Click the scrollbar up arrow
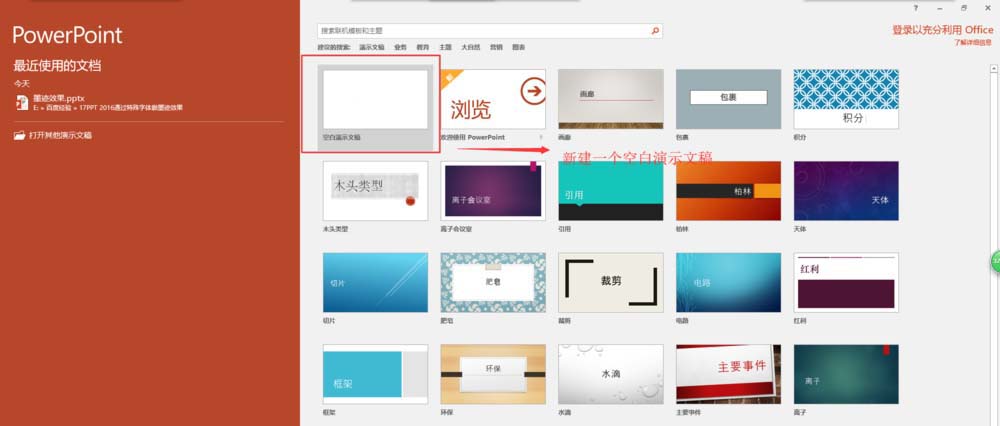This screenshot has width=1000, height=426. click(x=994, y=68)
